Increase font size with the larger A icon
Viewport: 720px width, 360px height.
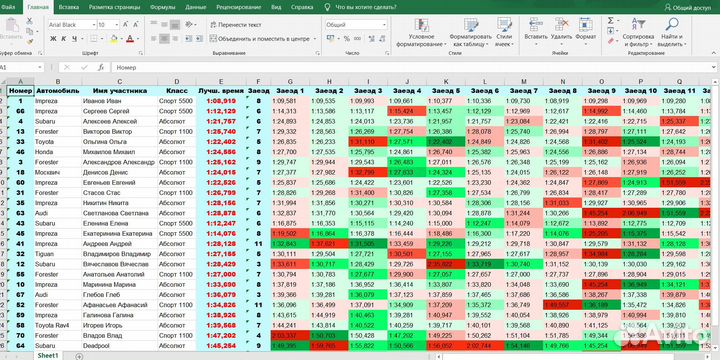125,24
